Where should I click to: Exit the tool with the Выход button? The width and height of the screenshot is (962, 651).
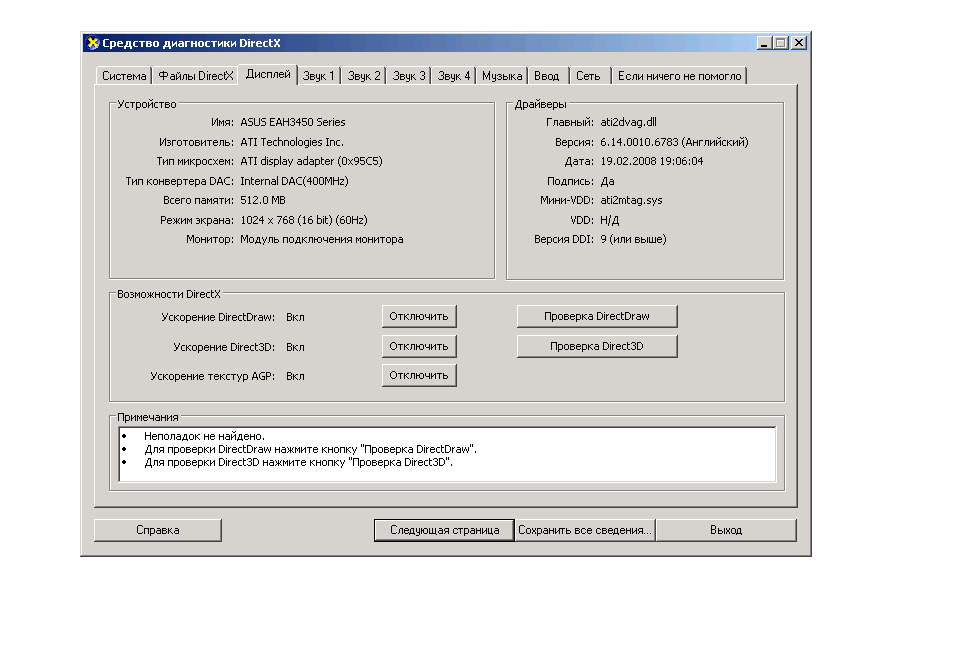click(725, 530)
